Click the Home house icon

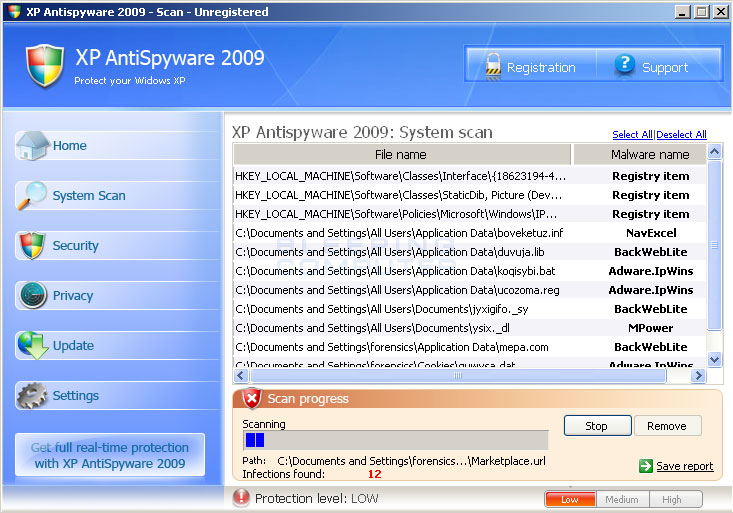pos(32,145)
